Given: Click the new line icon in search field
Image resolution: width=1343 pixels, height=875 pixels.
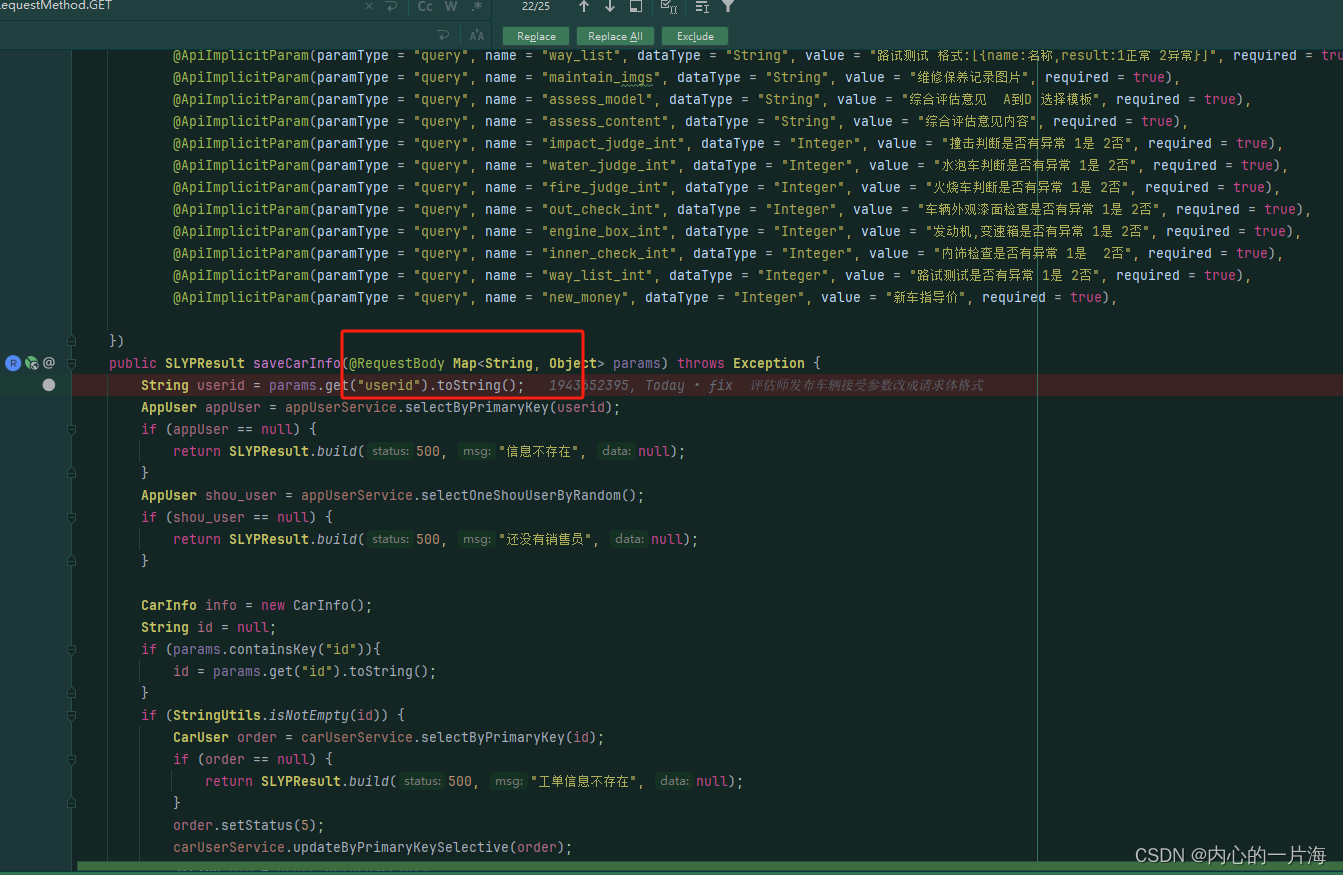Looking at the screenshot, I should [391, 6].
